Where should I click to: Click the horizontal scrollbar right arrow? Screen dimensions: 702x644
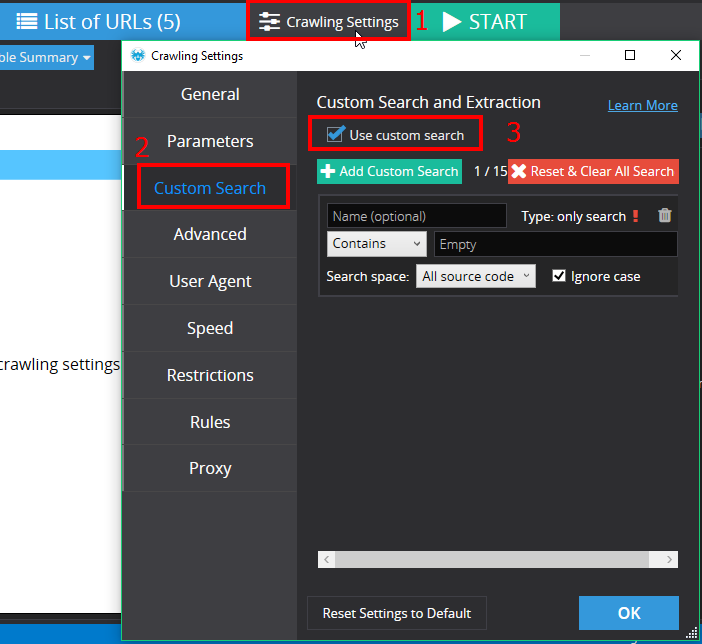point(669,559)
